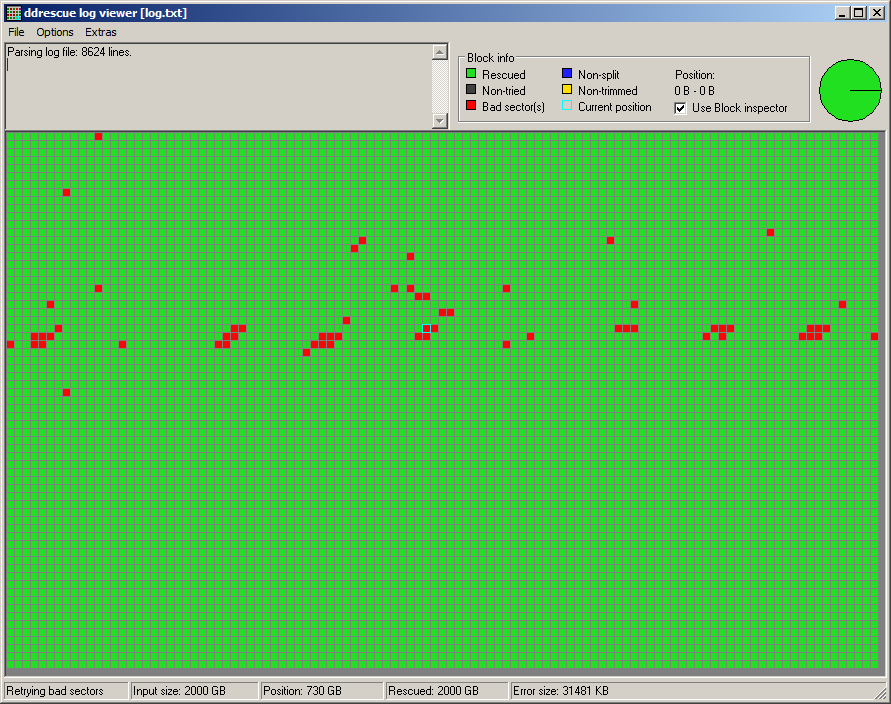Open the Extras menu
Screen dimensions: 891x704
point(100,32)
